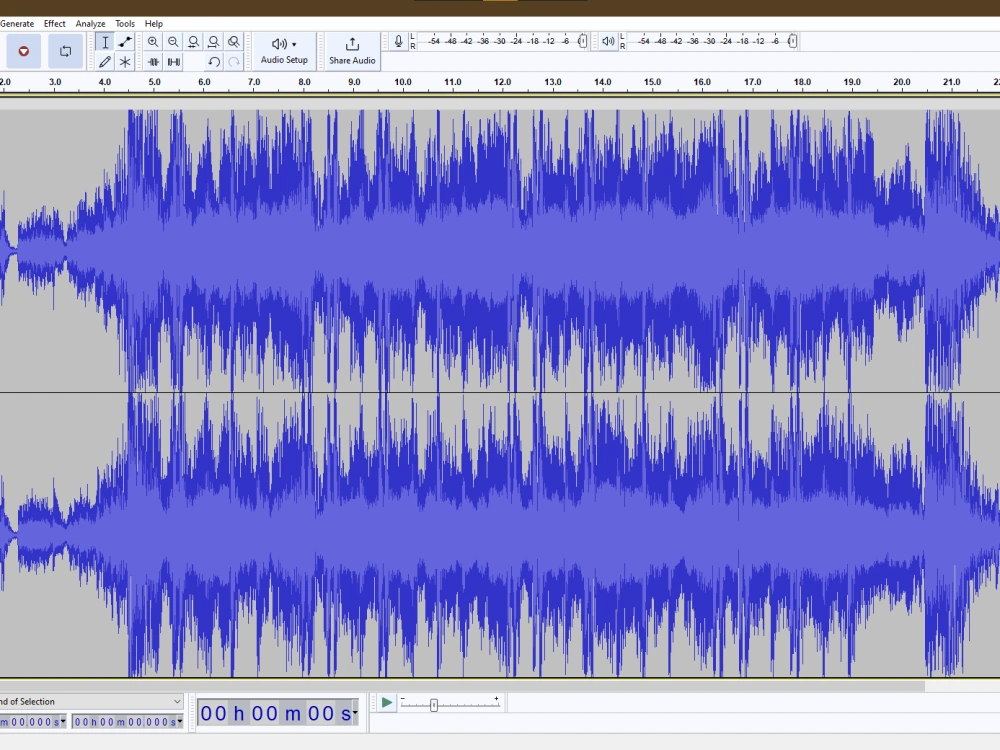Click timeline ruler at 15.0 seconds
This screenshot has width=1000, height=750.
pyautogui.click(x=652, y=82)
